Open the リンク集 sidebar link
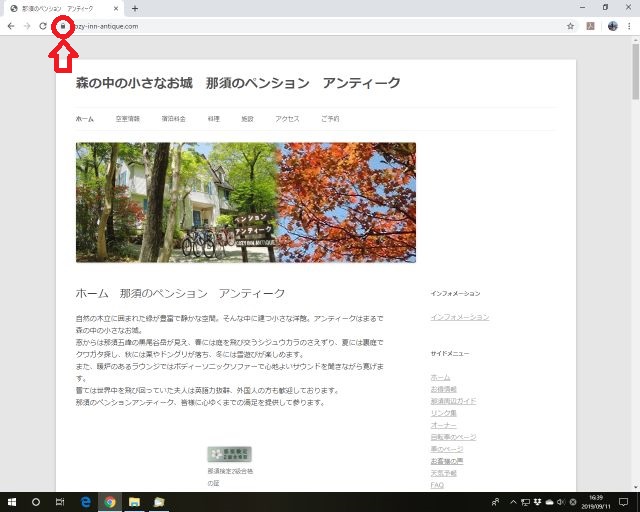The width and height of the screenshot is (640, 512). tap(443, 413)
